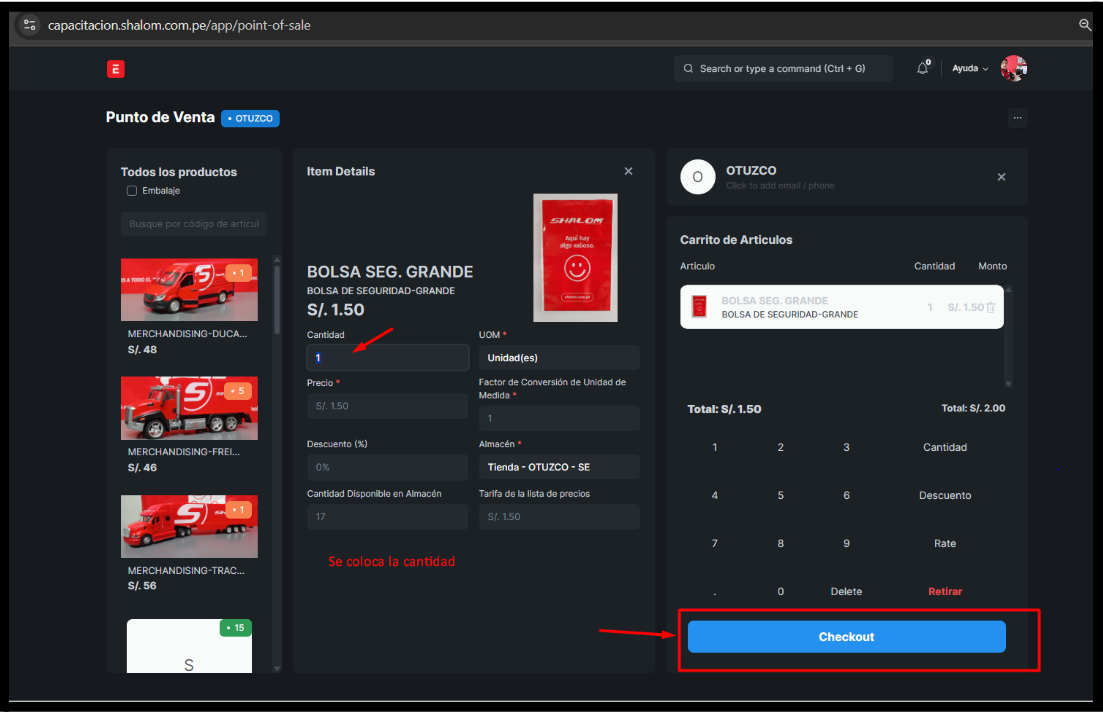Close the Item Details panel
Viewport: 1103px width, 712px height.
(x=628, y=171)
